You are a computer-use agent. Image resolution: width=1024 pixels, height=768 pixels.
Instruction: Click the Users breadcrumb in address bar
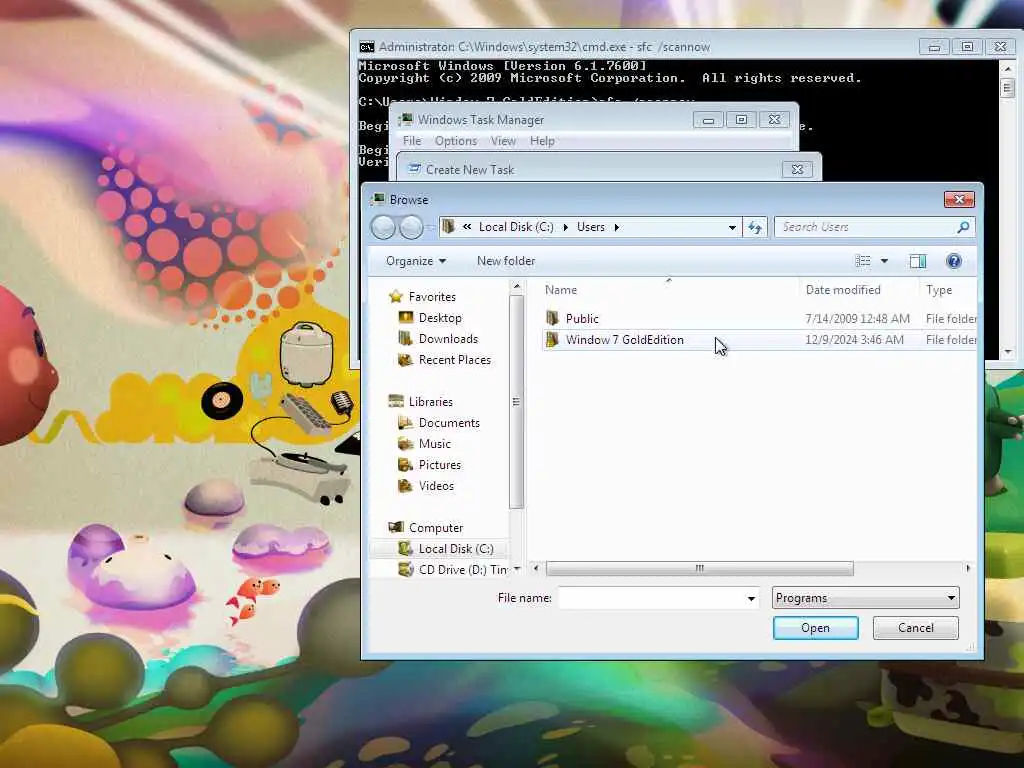coord(591,227)
